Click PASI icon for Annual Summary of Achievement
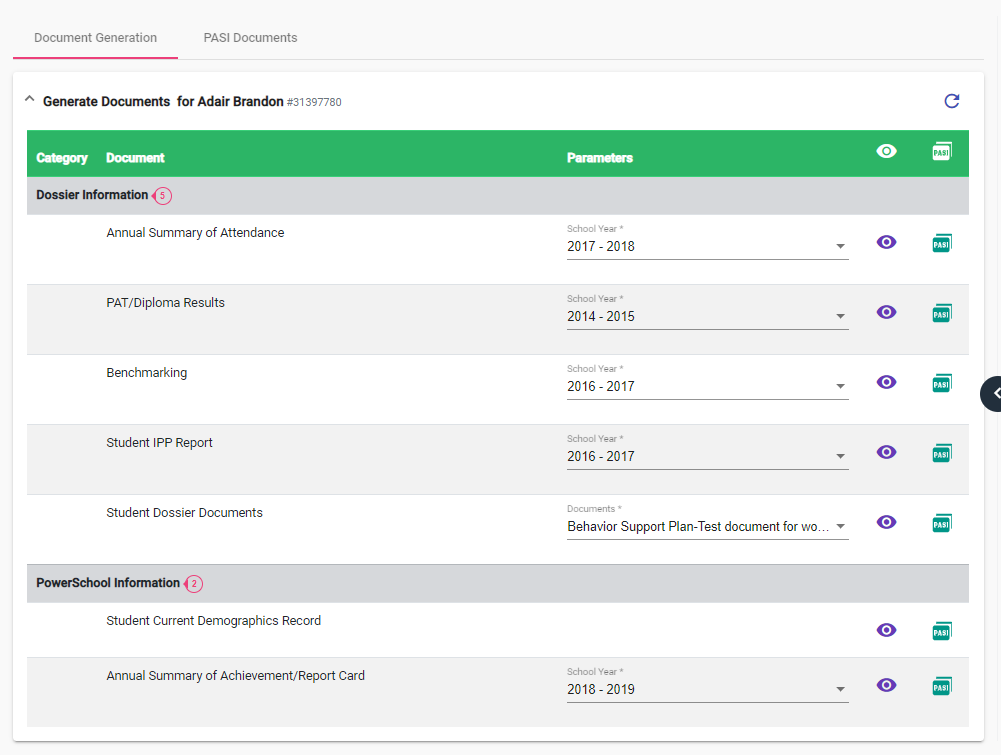Image resolution: width=1001 pixels, height=755 pixels. pos(941,686)
